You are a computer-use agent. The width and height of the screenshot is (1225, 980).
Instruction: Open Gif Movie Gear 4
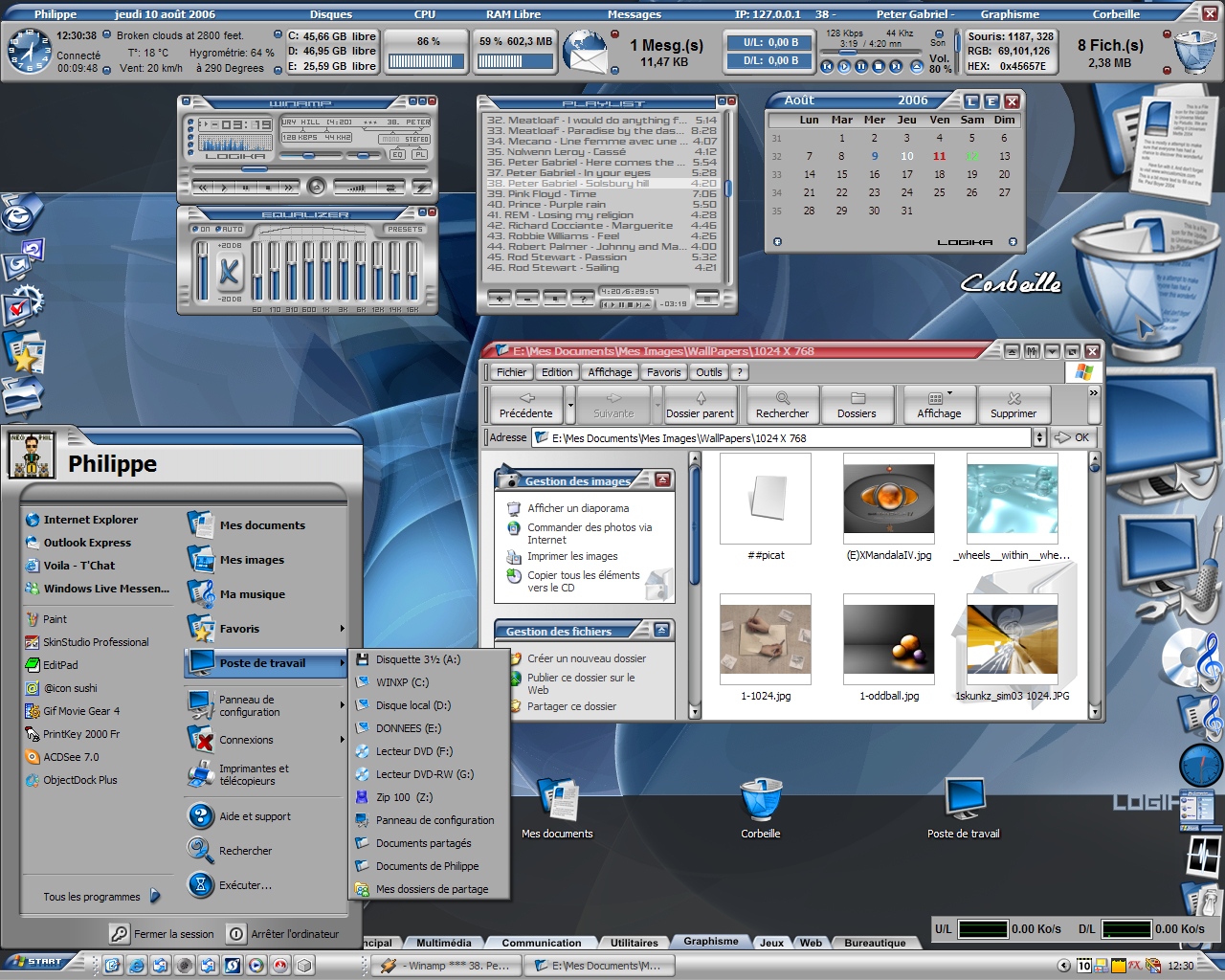pyautogui.click(x=73, y=711)
